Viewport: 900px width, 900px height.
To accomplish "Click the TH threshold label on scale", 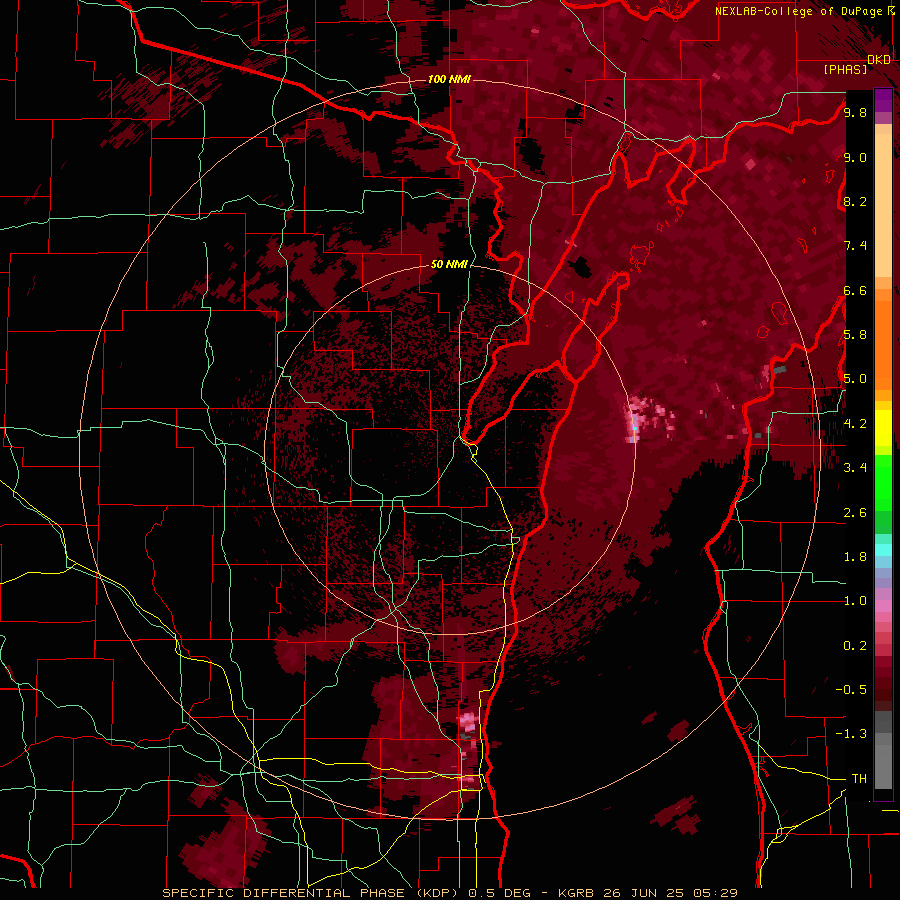I will point(859,779).
